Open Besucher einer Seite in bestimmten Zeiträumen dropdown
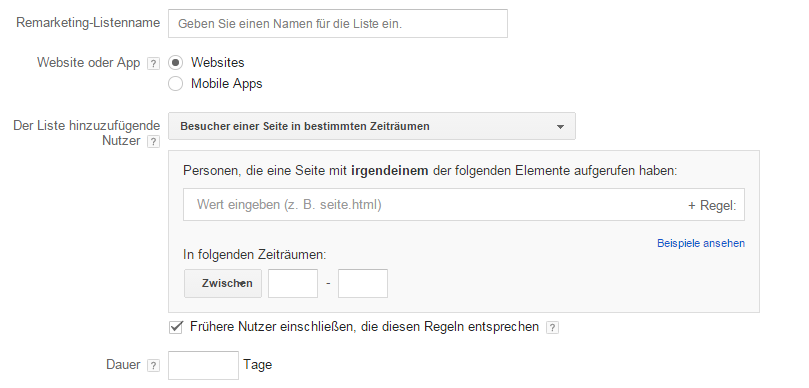The height and width of the screenshot is (388, 809). (x=371, y=126)
